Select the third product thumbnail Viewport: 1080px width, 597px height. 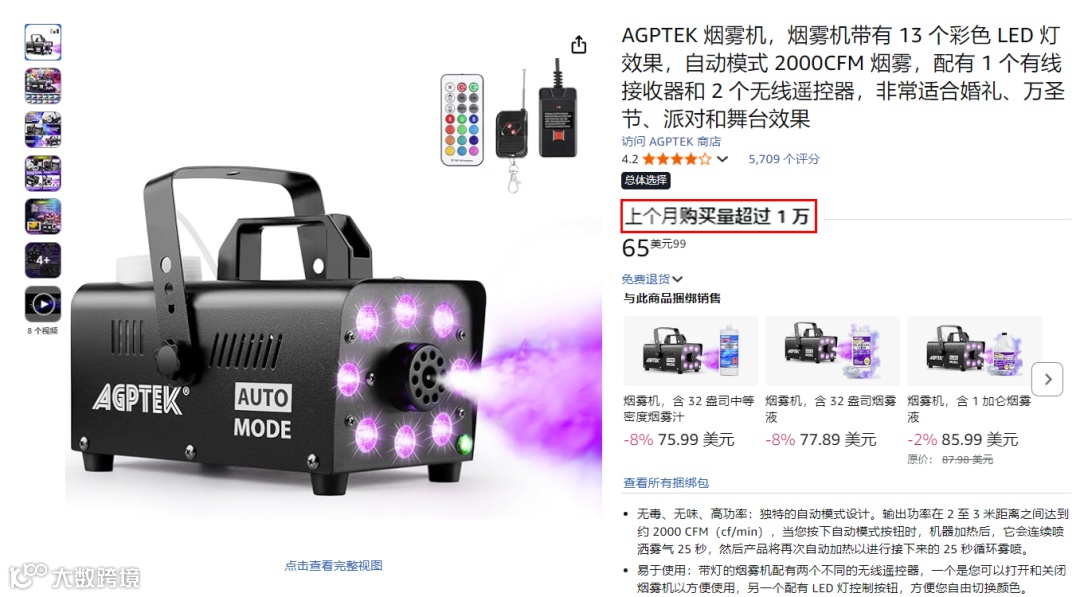coord(43,129)
